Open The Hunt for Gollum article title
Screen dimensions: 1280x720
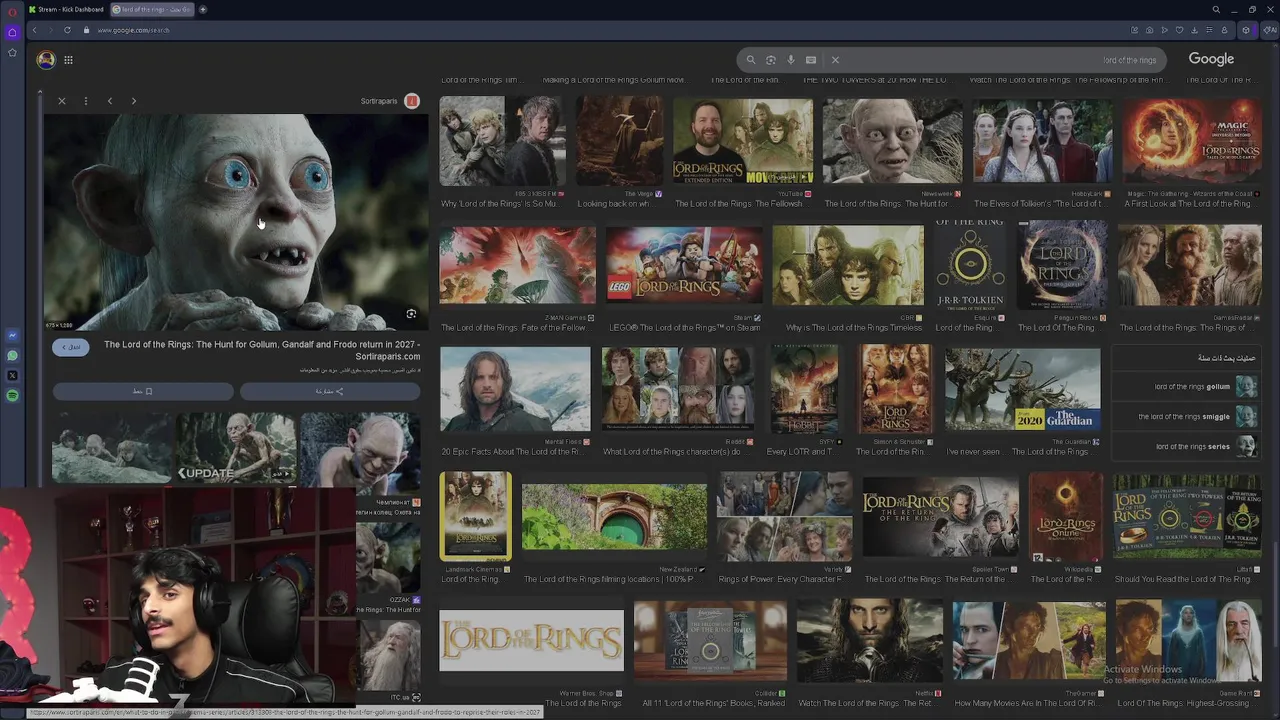262,350
